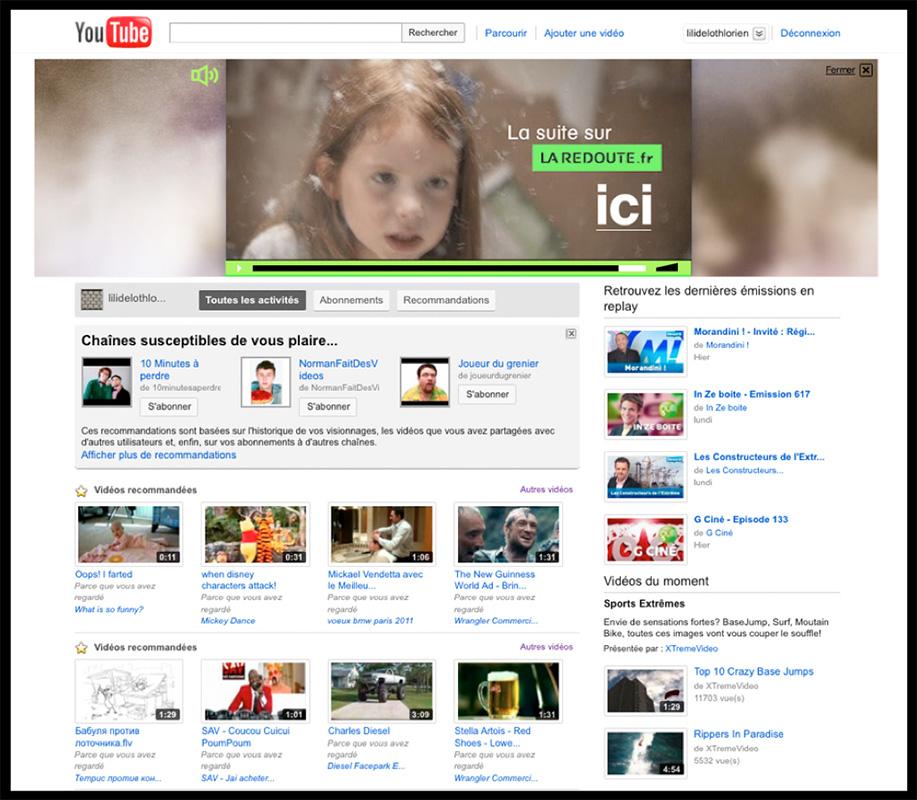Open the Rippers In Paradise thumbnail
Screen dimensions: 917x800
[646, 754]
